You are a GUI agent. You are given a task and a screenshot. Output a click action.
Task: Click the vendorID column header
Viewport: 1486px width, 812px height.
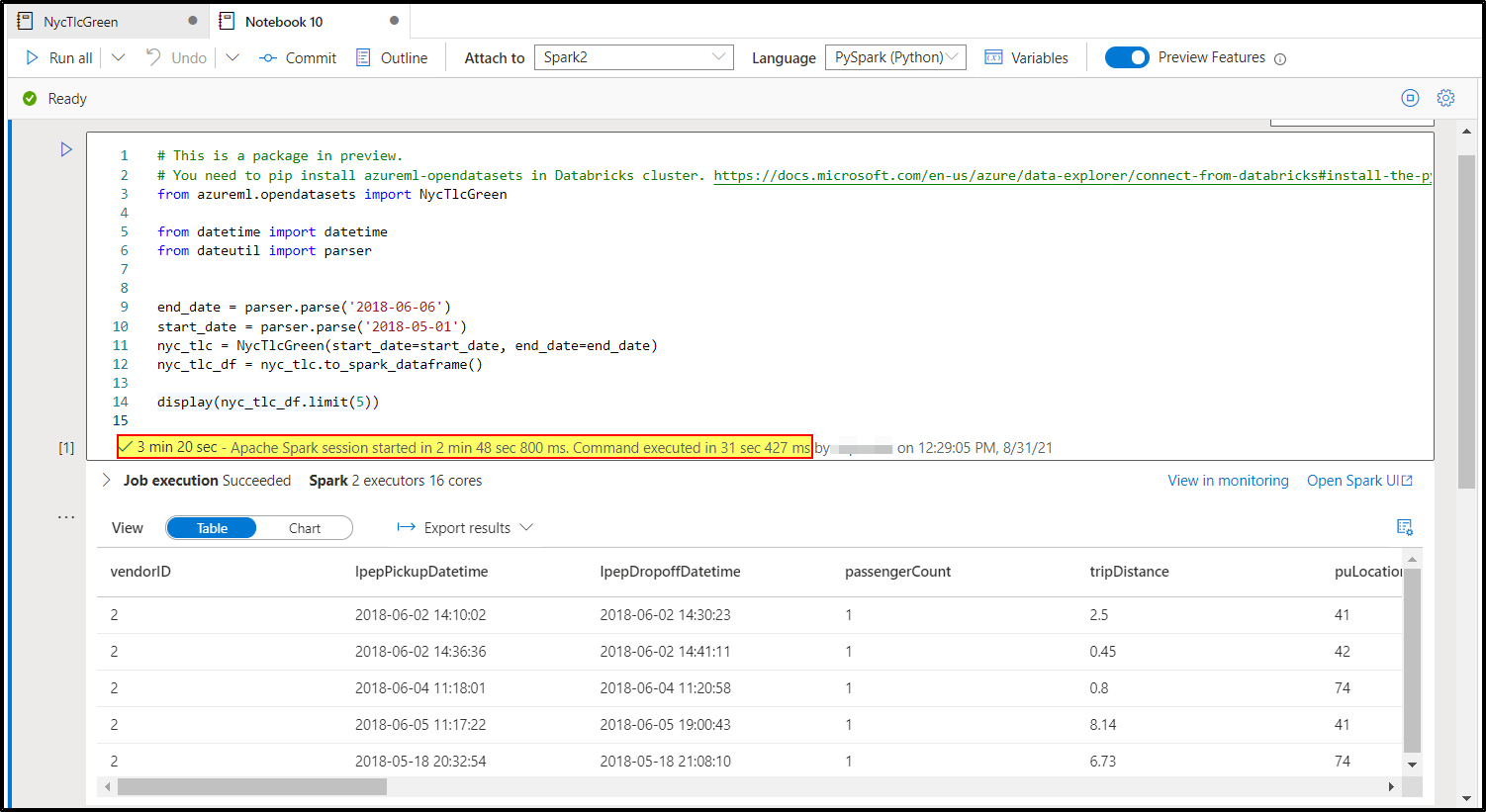[x=140, y=572]
